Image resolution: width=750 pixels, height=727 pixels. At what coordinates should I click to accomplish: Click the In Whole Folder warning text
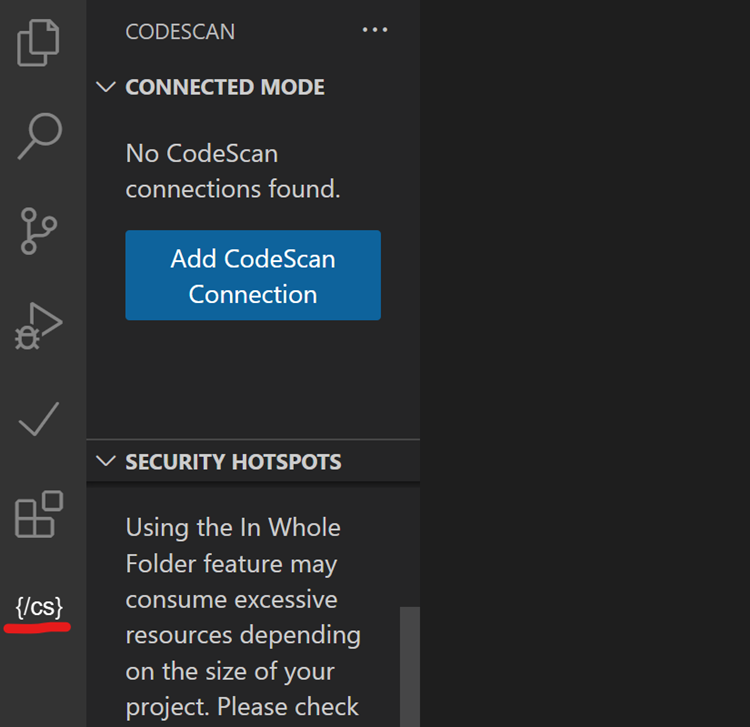(243, 617)
